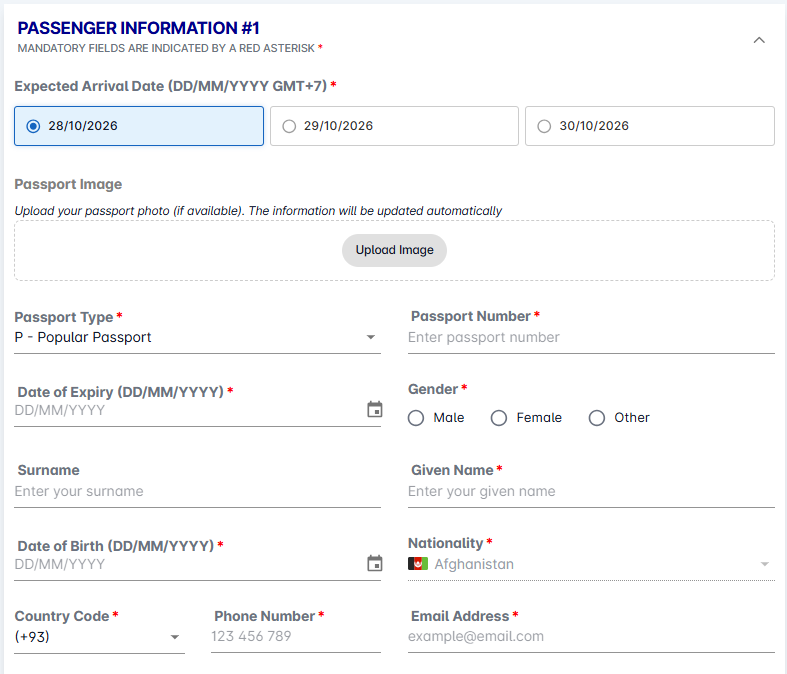Select arrival date 30/10/2026
Screen dimensions: 787x674
pos(649,126)
